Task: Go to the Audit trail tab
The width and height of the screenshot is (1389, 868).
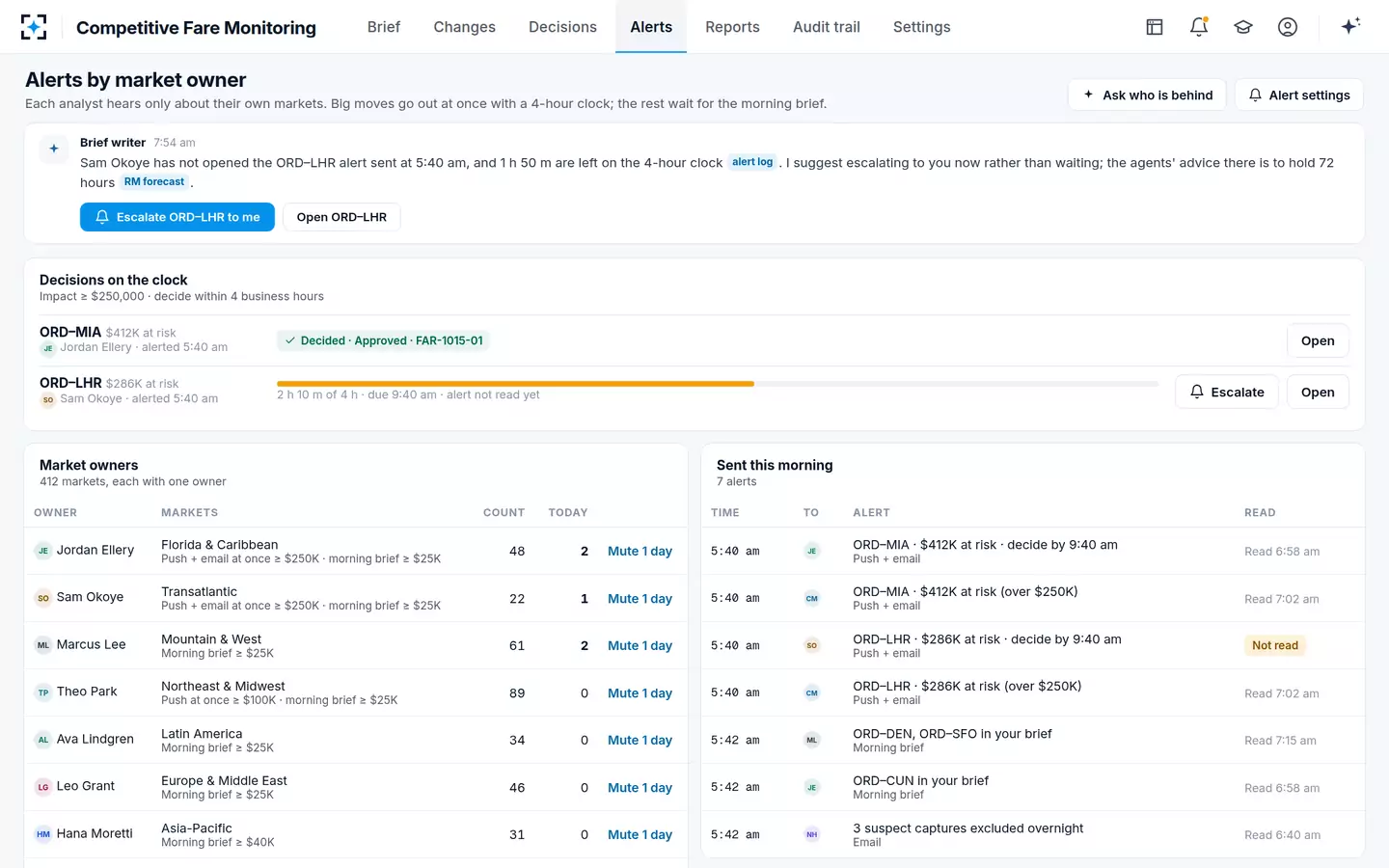Action: 827,27
